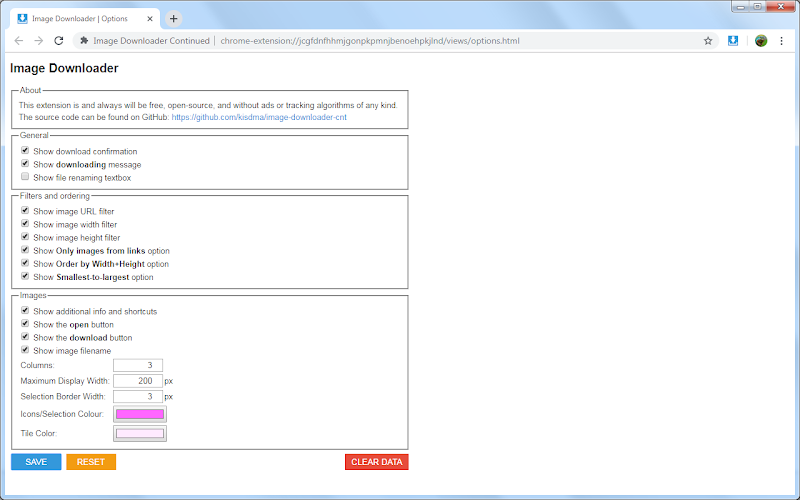Minimize the Chrome window

741,7
